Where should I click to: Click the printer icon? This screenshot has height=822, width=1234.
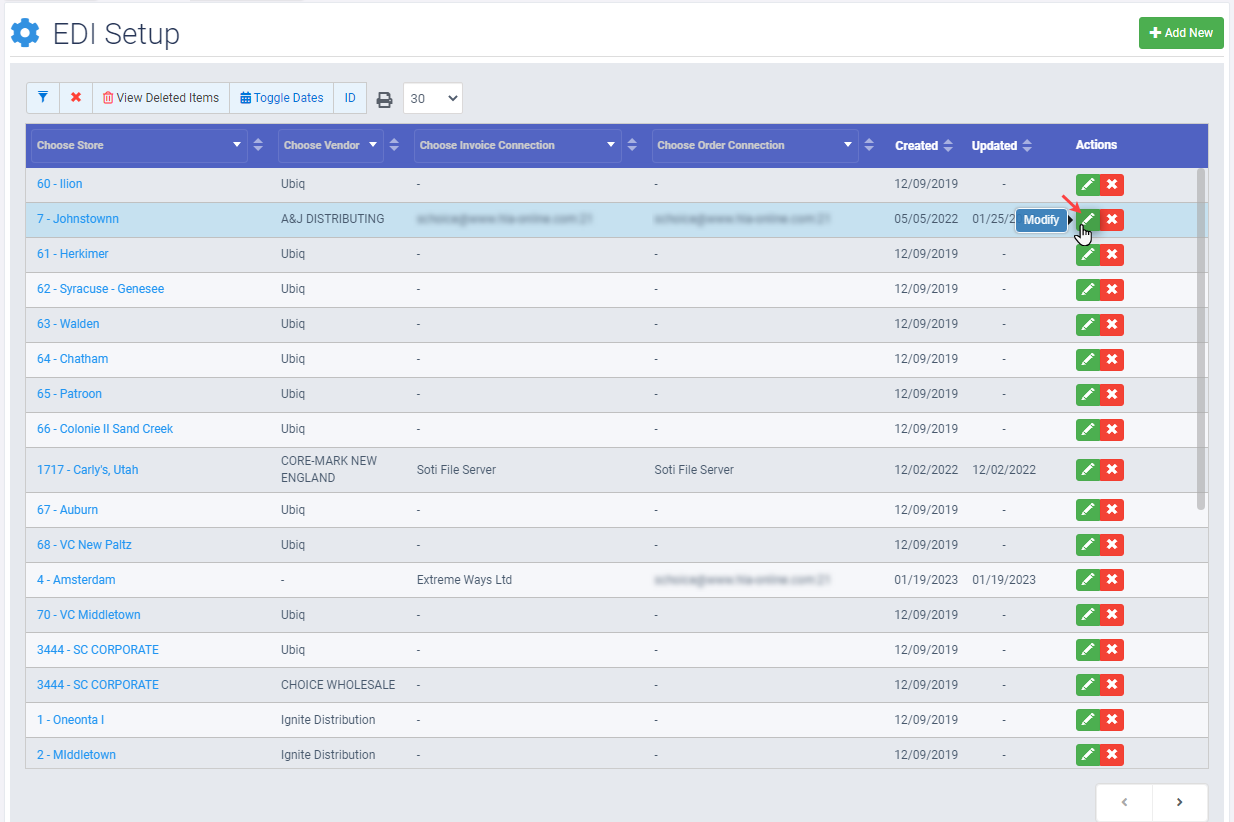[x=384, y=99]
